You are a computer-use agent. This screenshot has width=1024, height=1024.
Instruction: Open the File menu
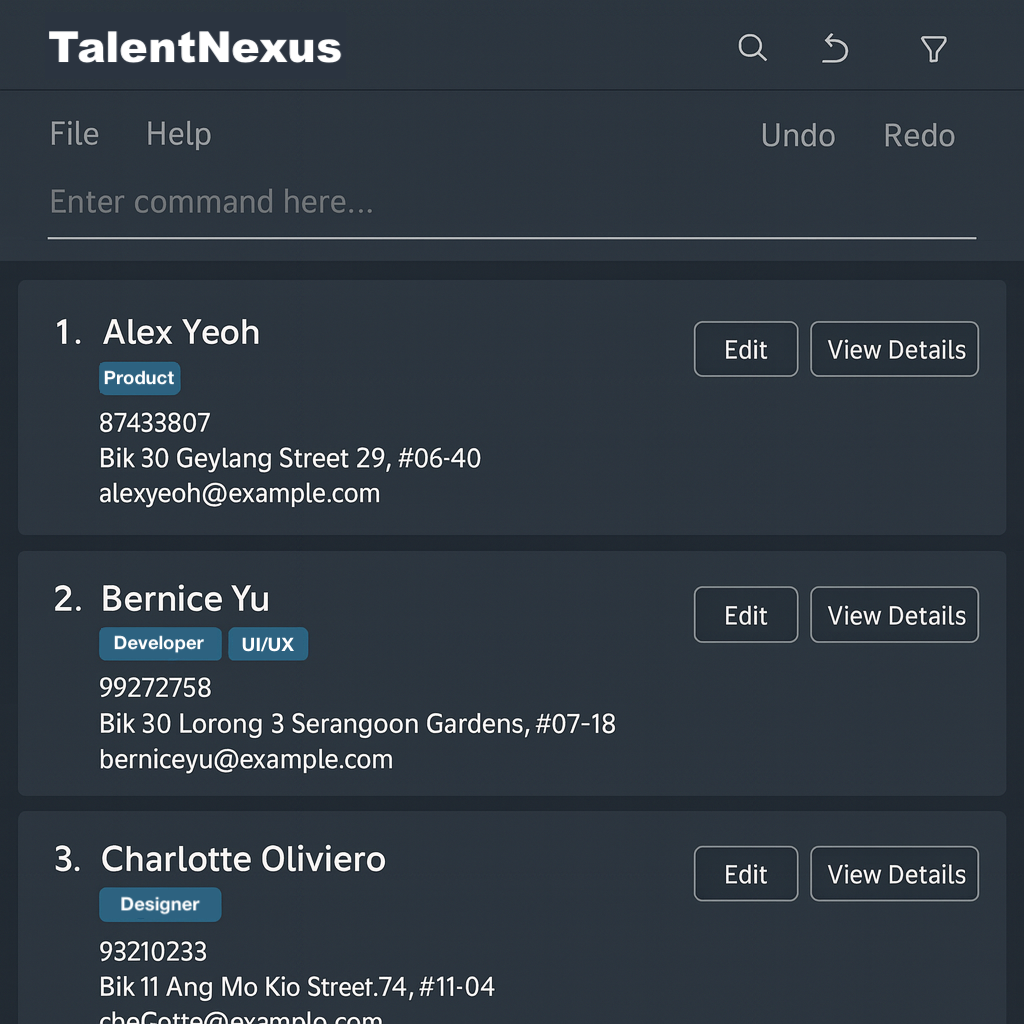coord(74,134)
